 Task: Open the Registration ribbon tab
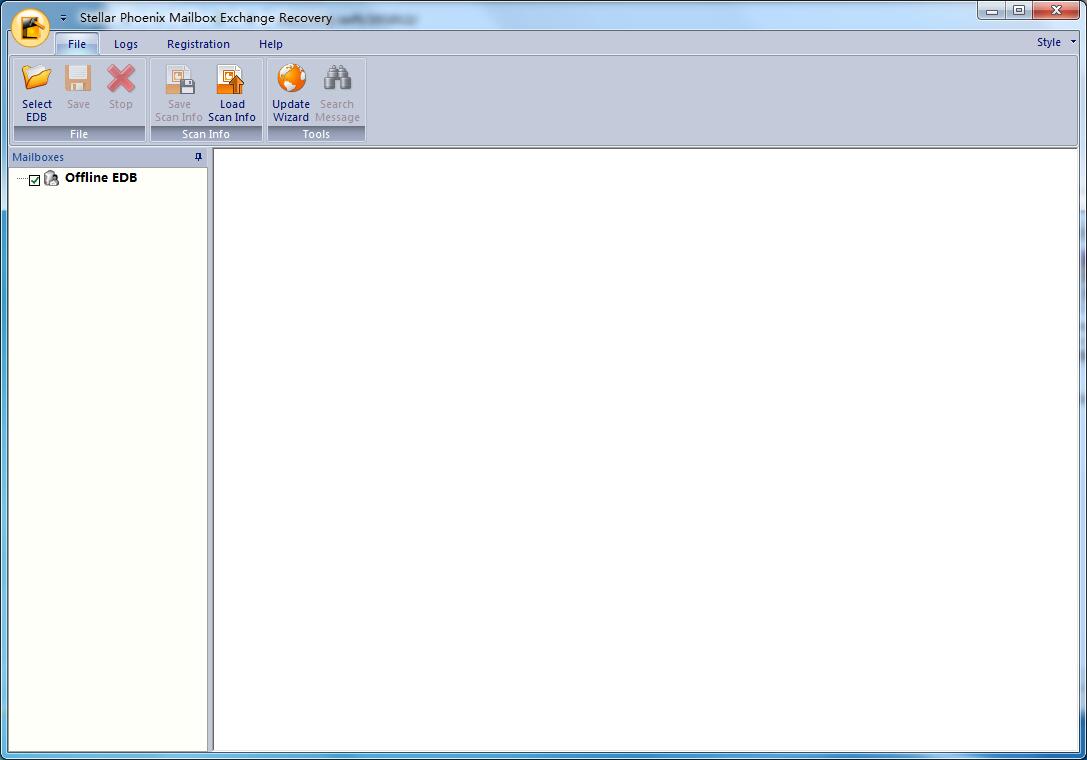point(198,44)
